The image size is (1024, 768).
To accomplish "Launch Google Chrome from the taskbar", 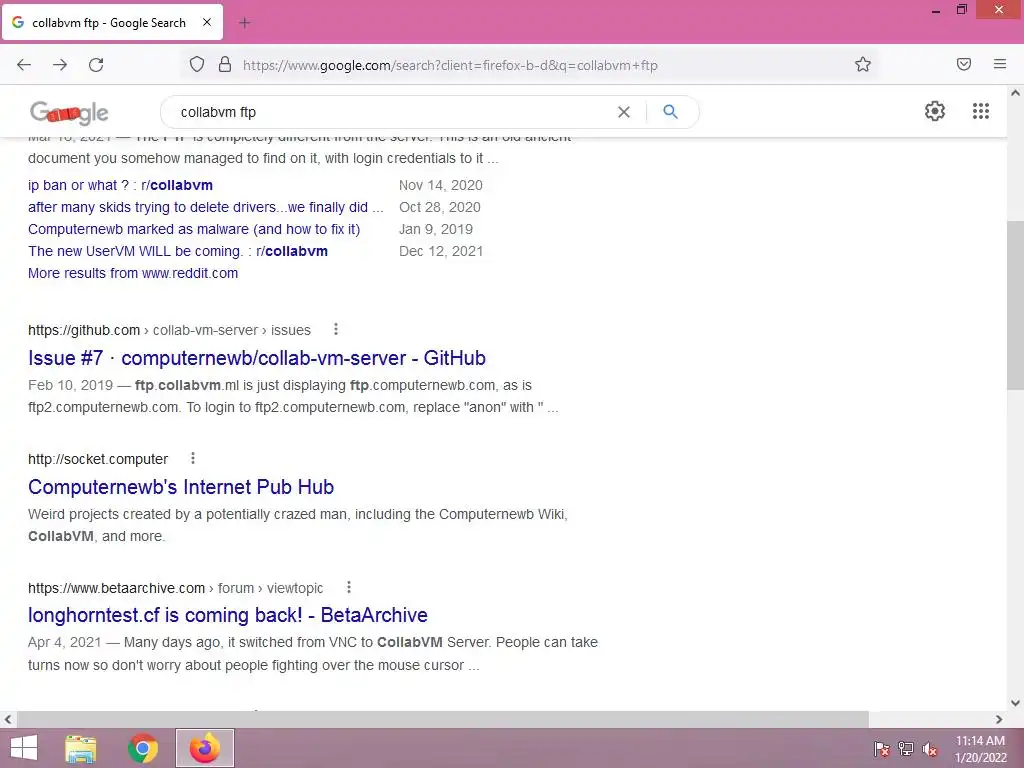I will (x=143, y=748).
